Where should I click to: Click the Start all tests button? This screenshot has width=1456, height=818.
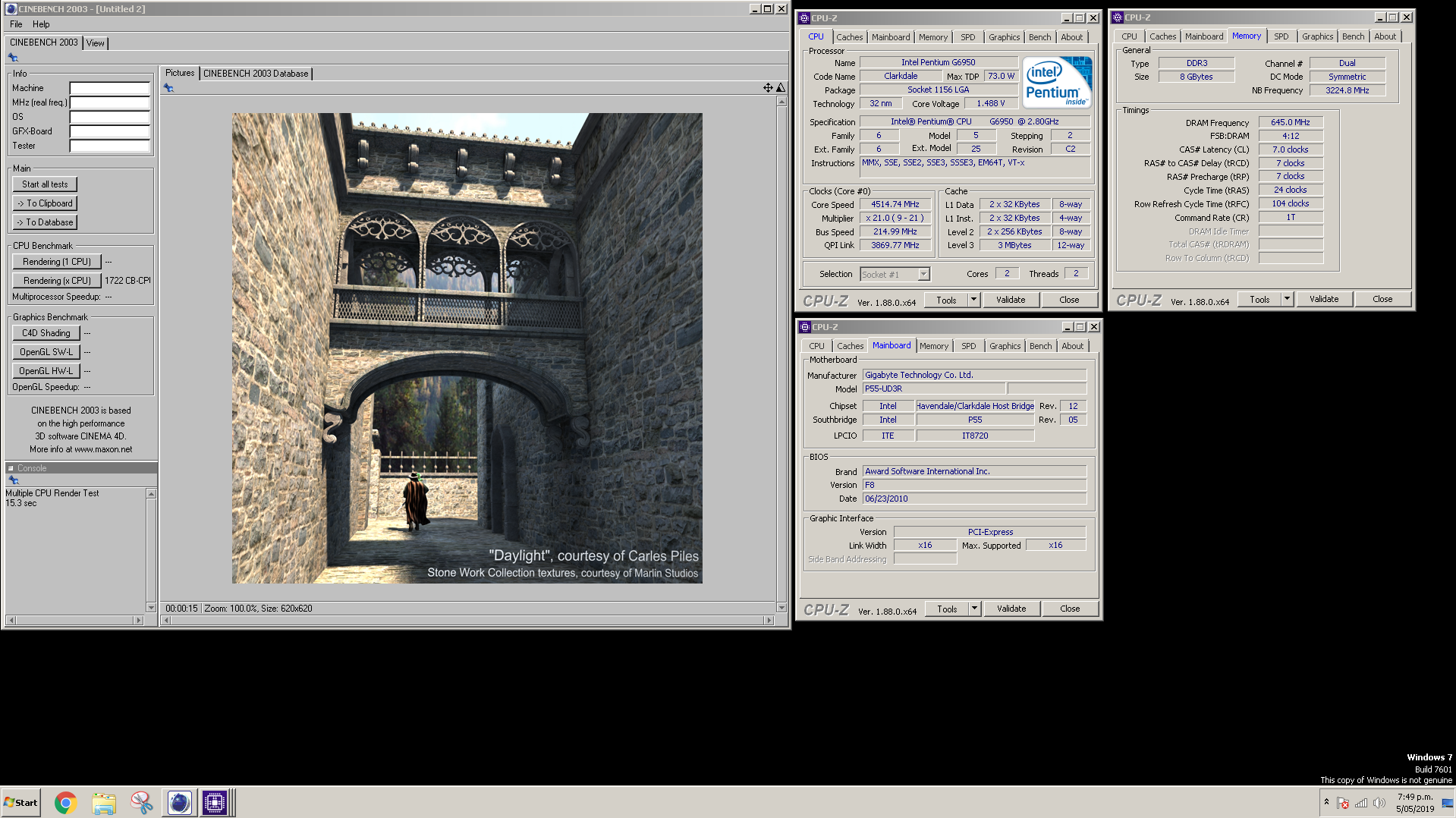coord(45,184)
